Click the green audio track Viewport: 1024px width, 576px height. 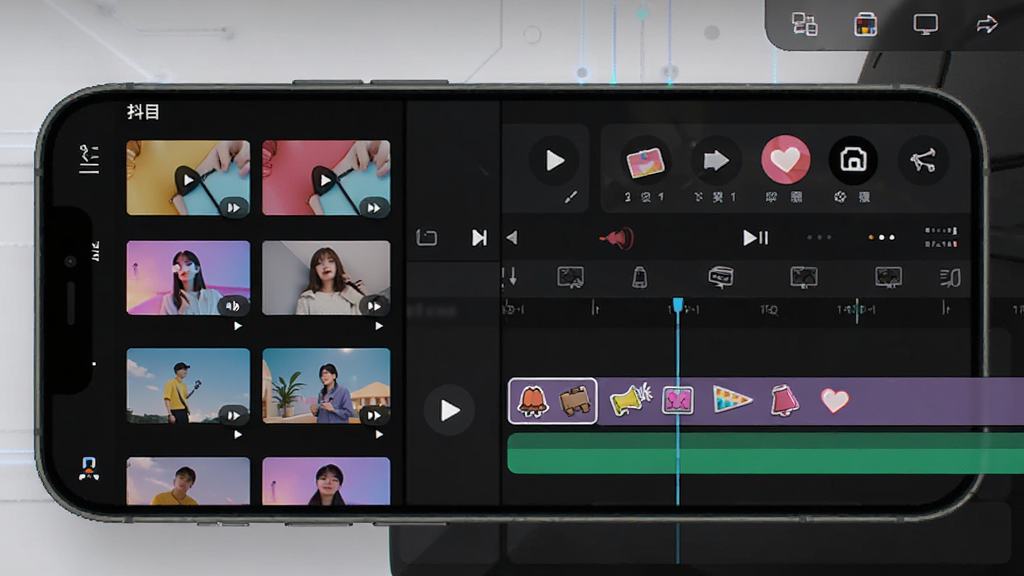(765, 453)
